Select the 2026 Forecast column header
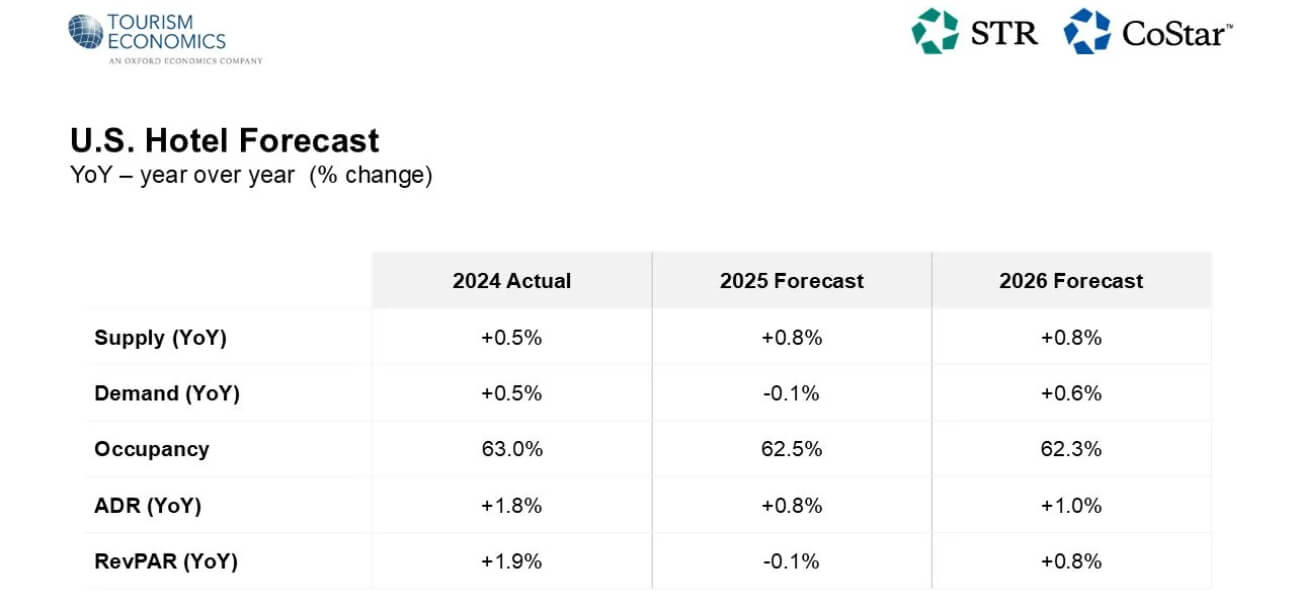This screenshot has width=1296, height=600. click(x=1071, y=281)
